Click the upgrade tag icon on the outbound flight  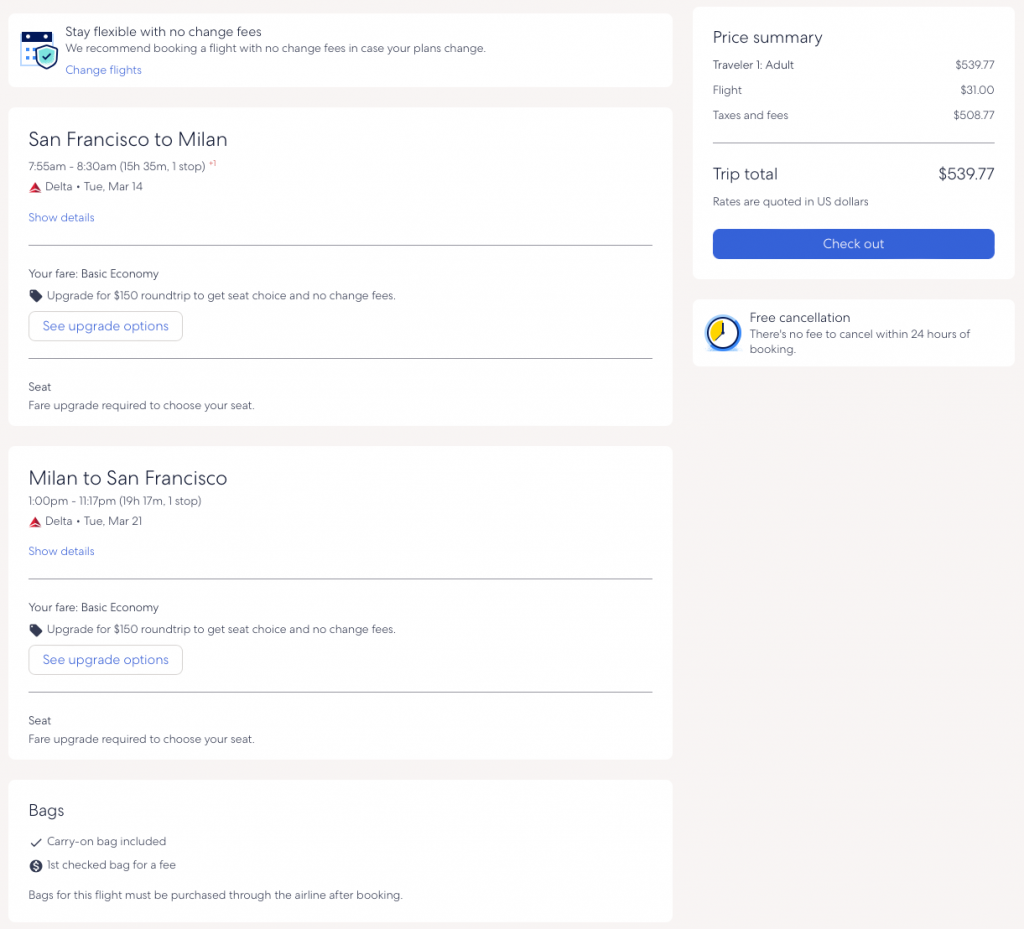[x=36, y=296]
